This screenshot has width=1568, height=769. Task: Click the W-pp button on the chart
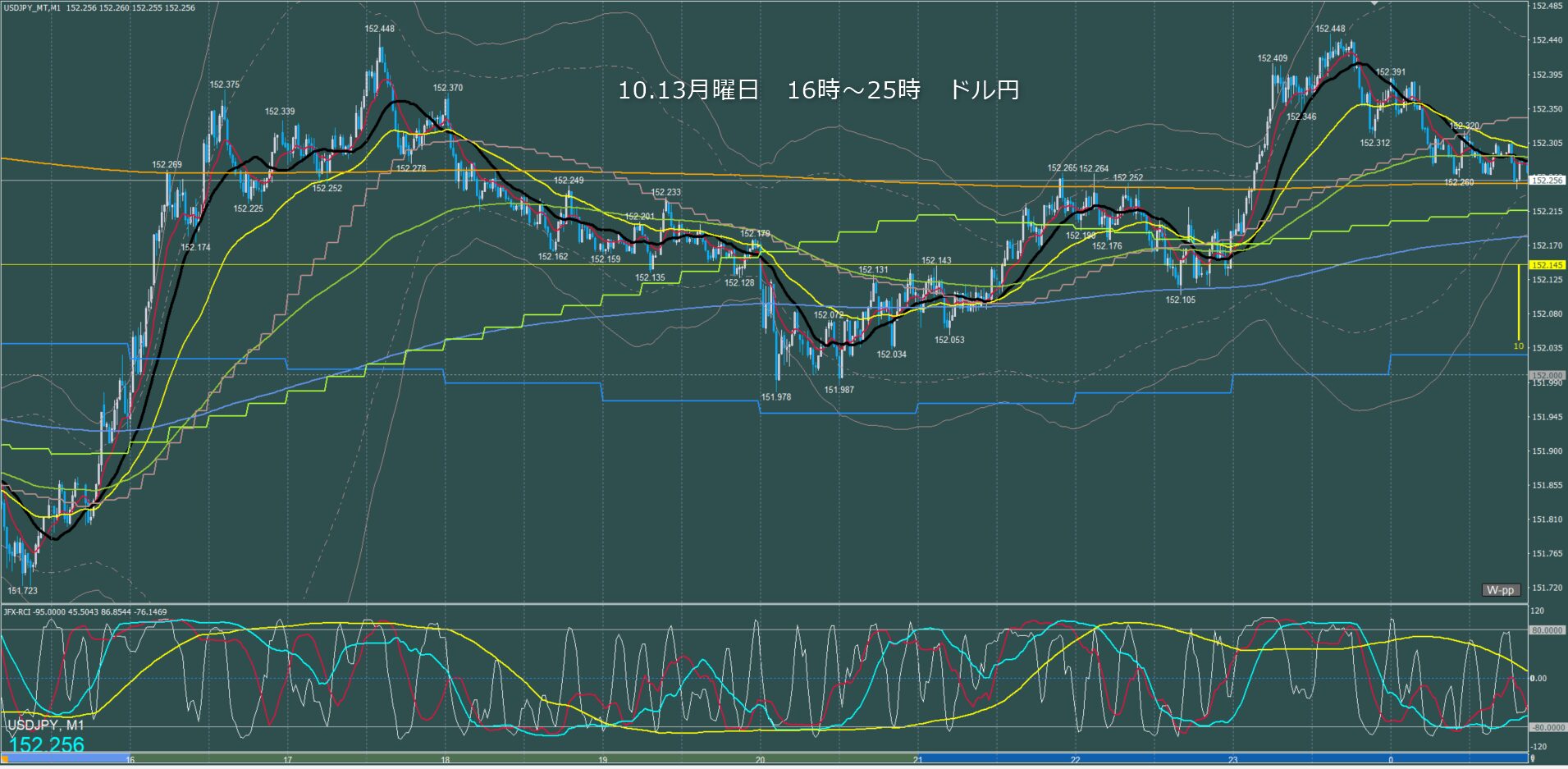pyautogui.click(x=1501, y=590)
